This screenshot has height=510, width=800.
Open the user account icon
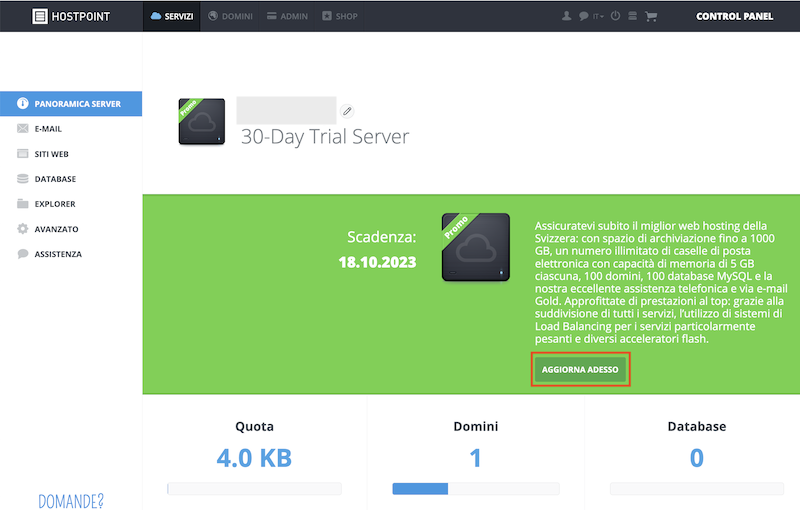click(x=566, y=16)
